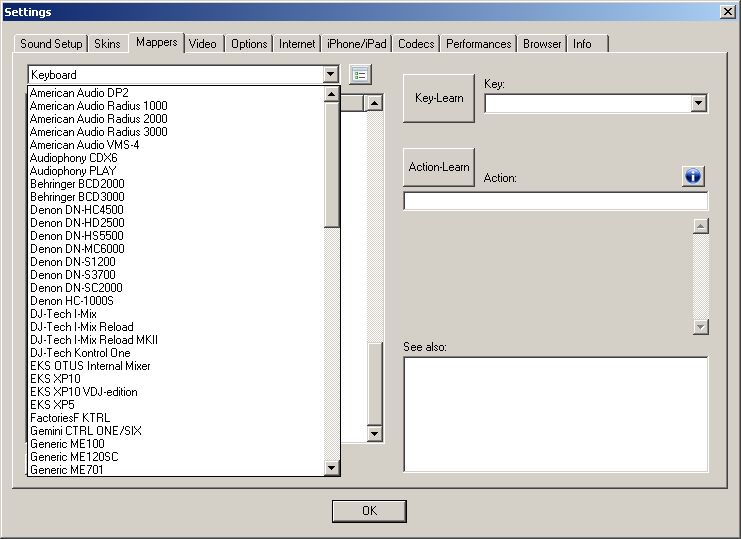Open the Options tab
Screen dimensions: 741x539
[x=249, y=44]
